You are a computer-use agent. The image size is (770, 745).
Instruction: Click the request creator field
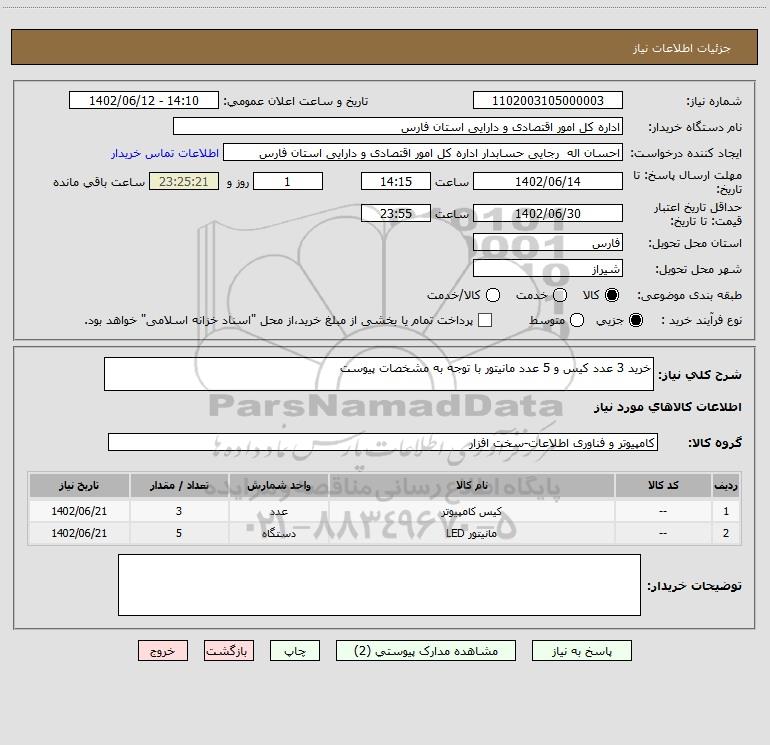coord(423,152)
